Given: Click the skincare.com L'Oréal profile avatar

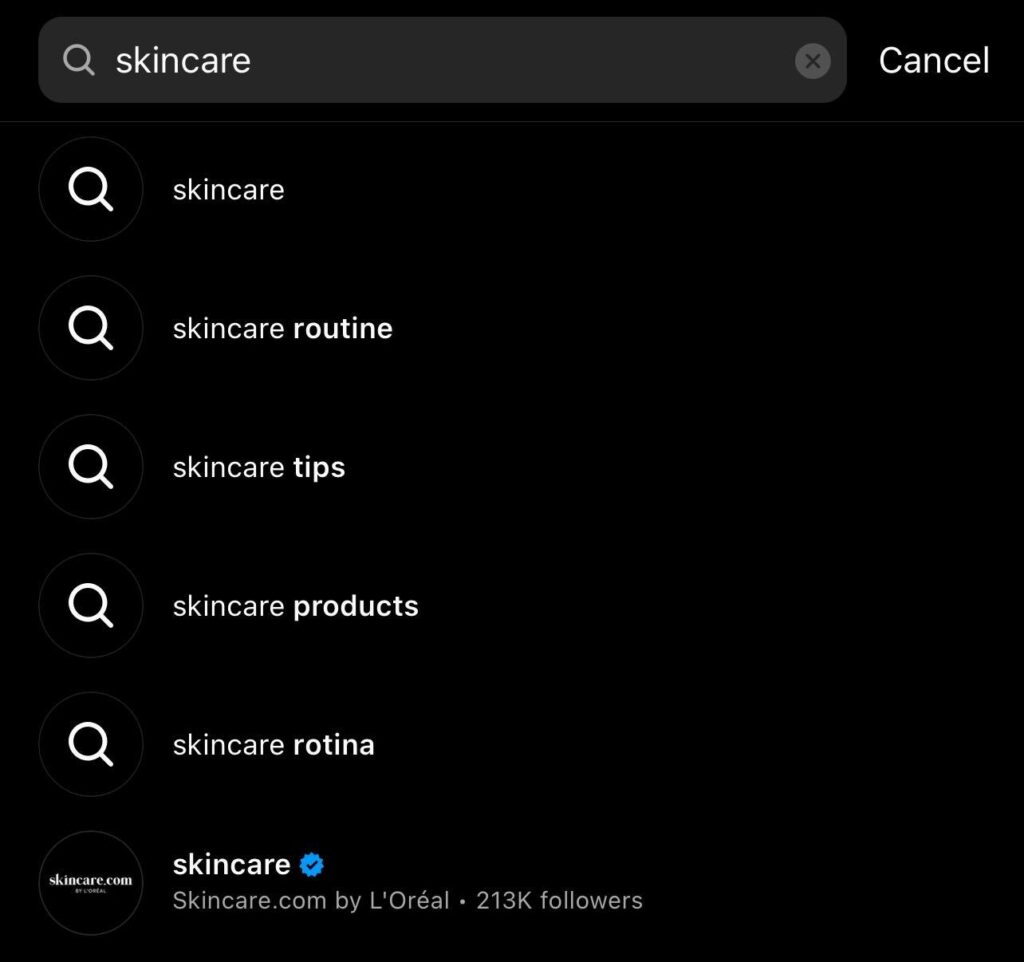Looking at the screenshot, I should [x=90, y=883].
